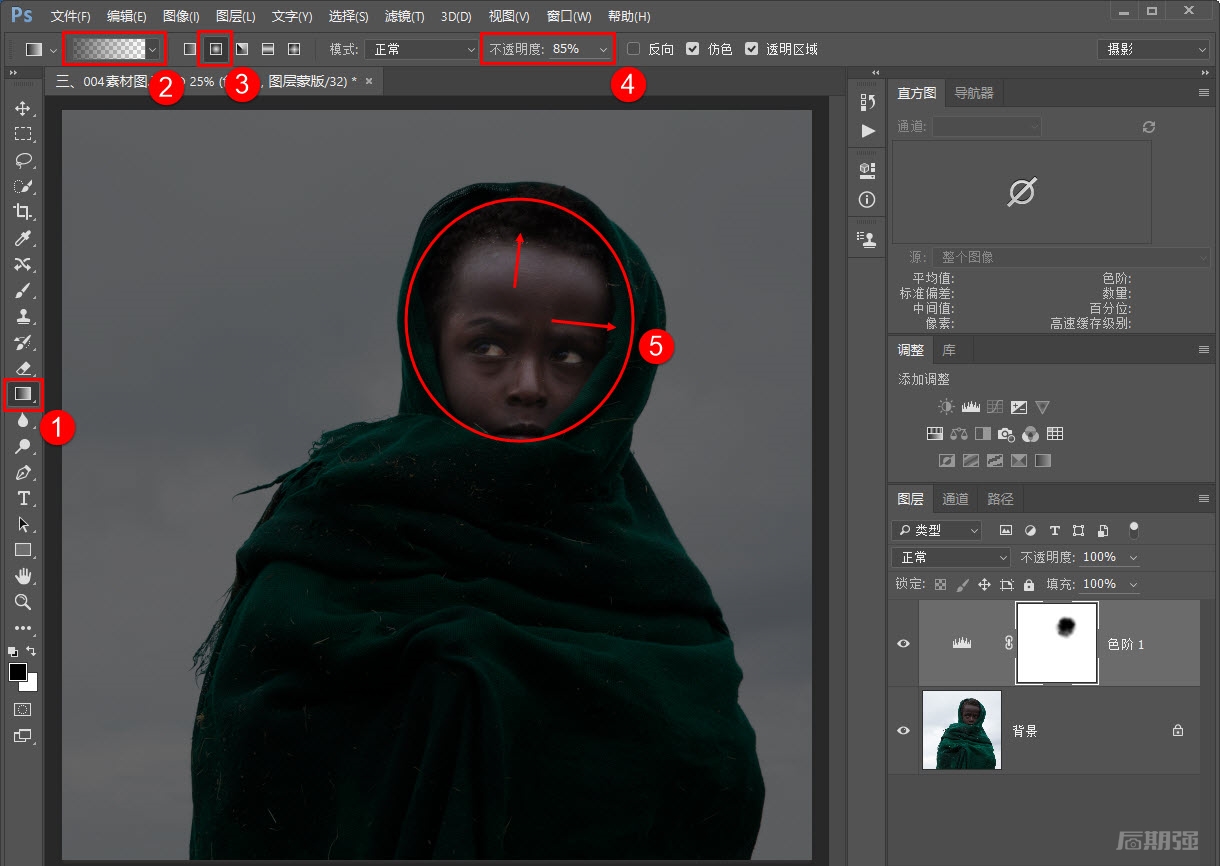Open the gradient opacity 85% dropdown
The width and height of the screenshot is (1220, 866).
(x=603, y=49)
